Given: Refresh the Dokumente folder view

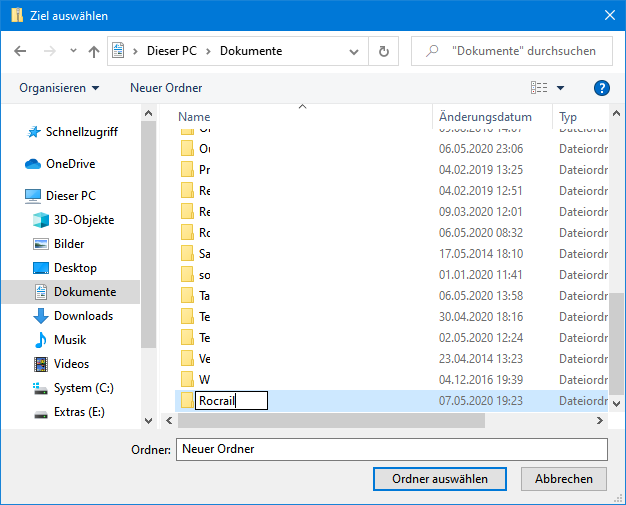Looking at the screenshot, I should [x=383, y=51].
